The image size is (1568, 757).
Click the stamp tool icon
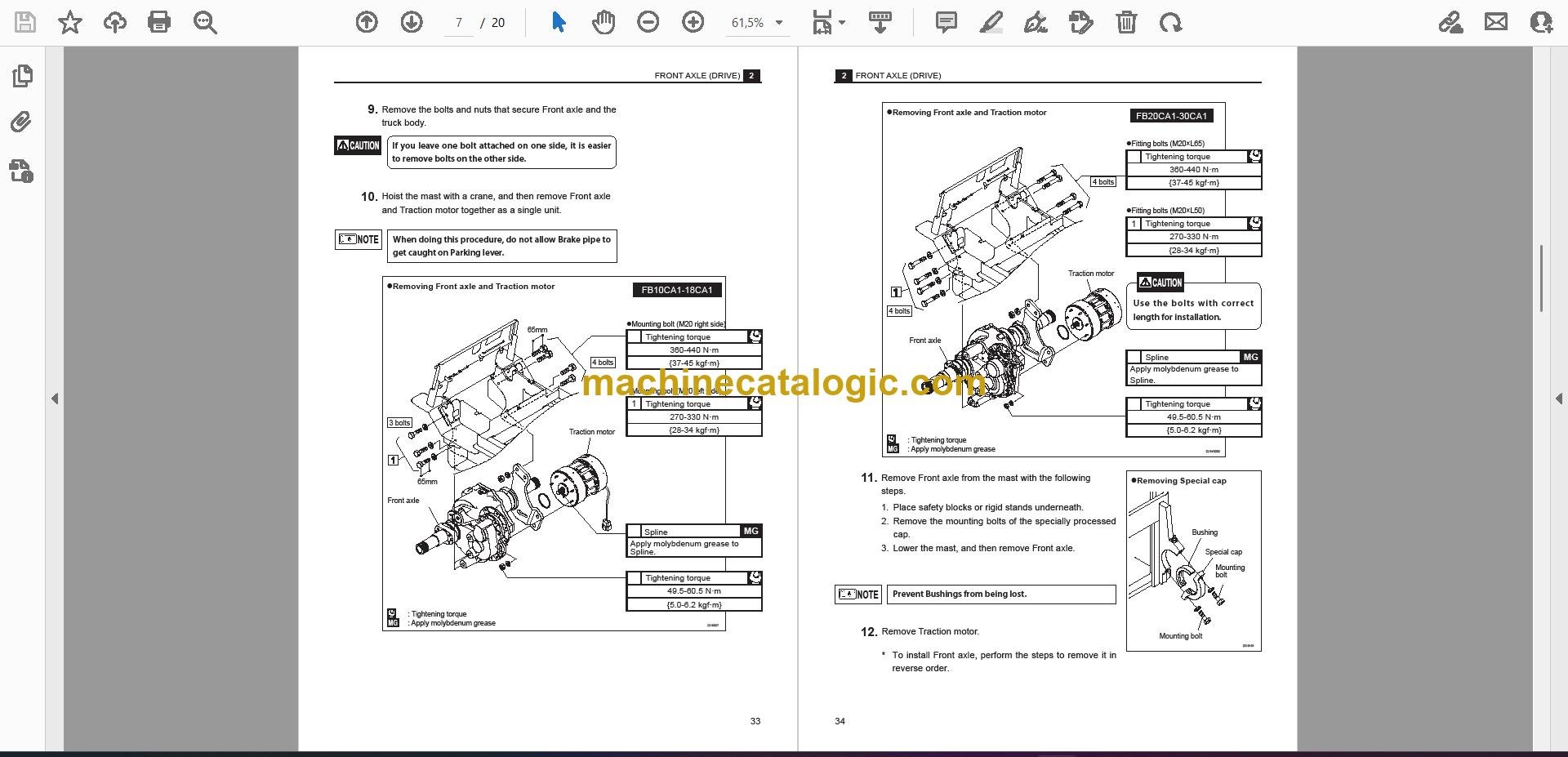tap(1080, 22)
